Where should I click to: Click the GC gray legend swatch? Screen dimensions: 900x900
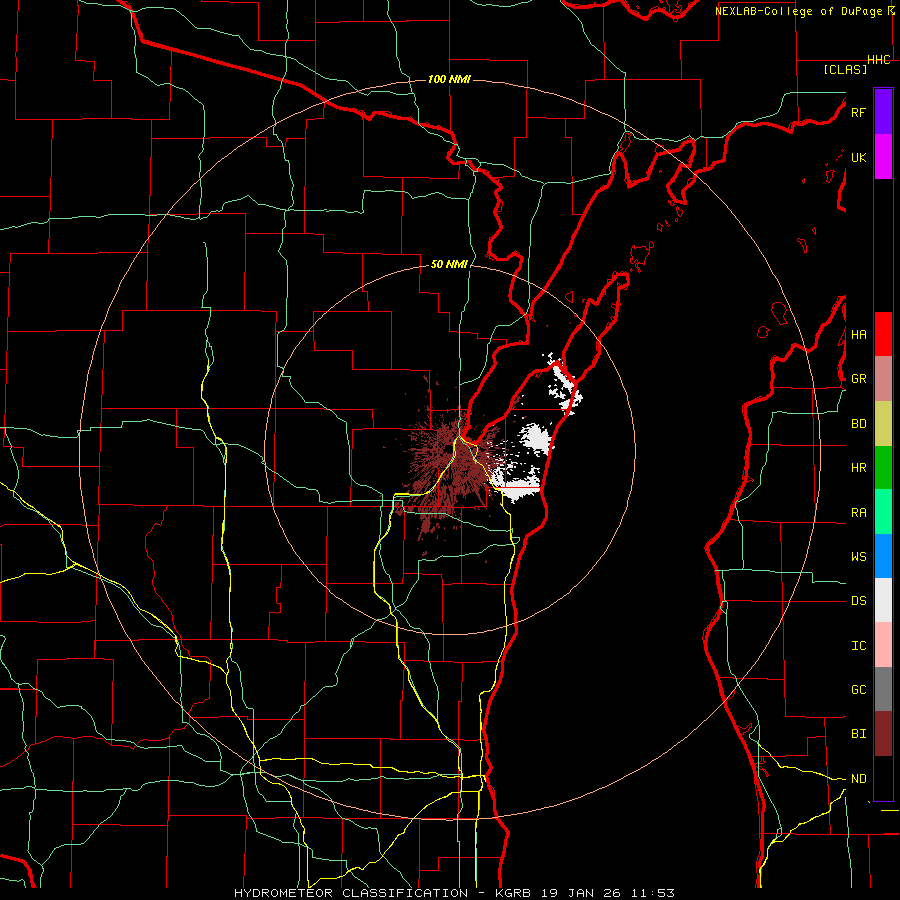[883, 689]
